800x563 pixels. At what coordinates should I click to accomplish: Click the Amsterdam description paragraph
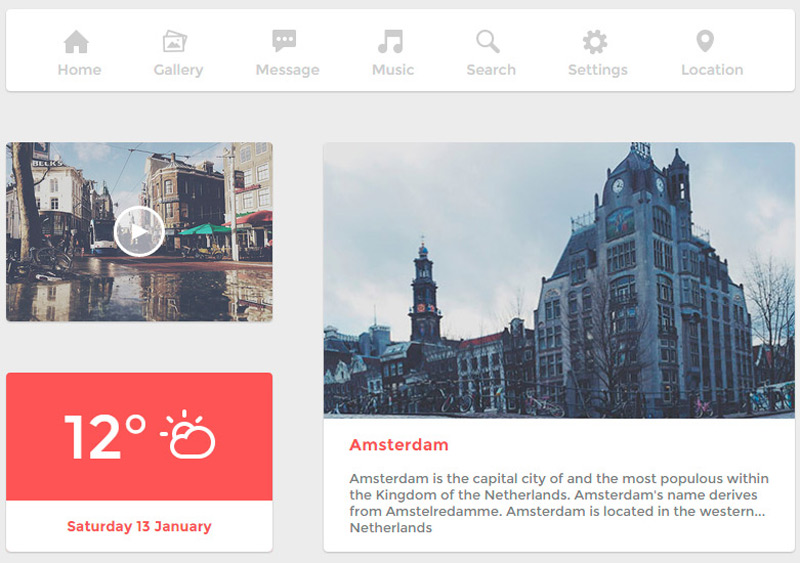coord(559,503)
